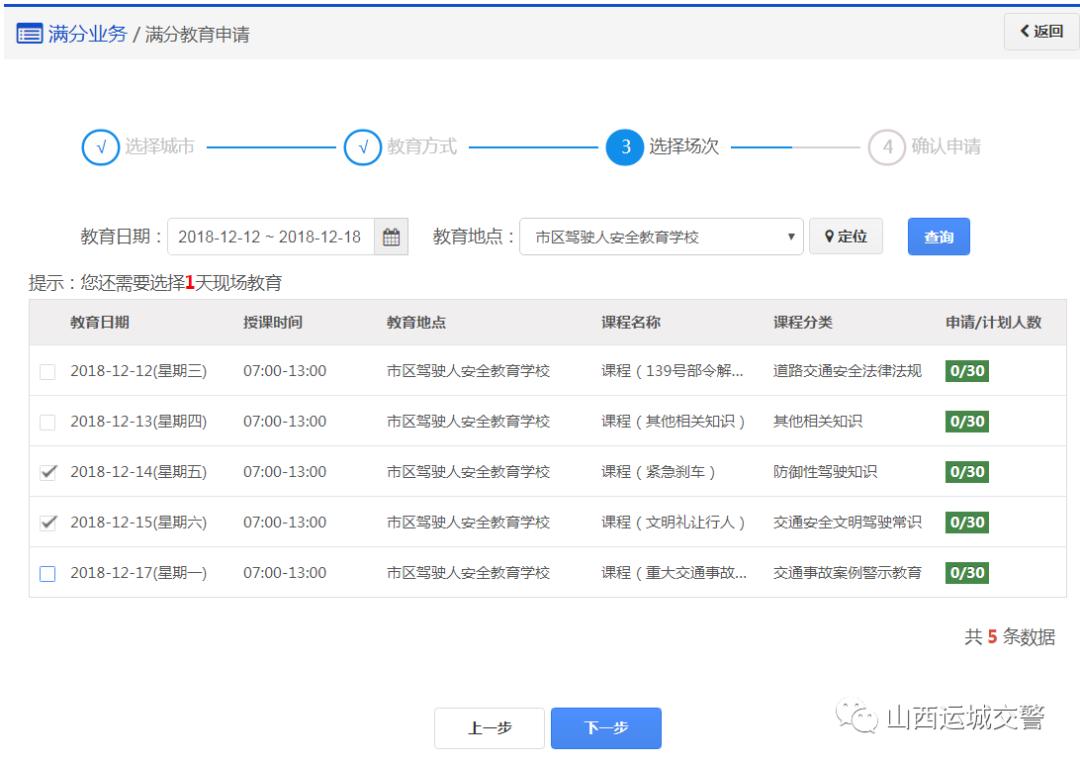Open the 教育日期 date range picker field
This screenshot has height=765, width=1080.
(270, 237)
